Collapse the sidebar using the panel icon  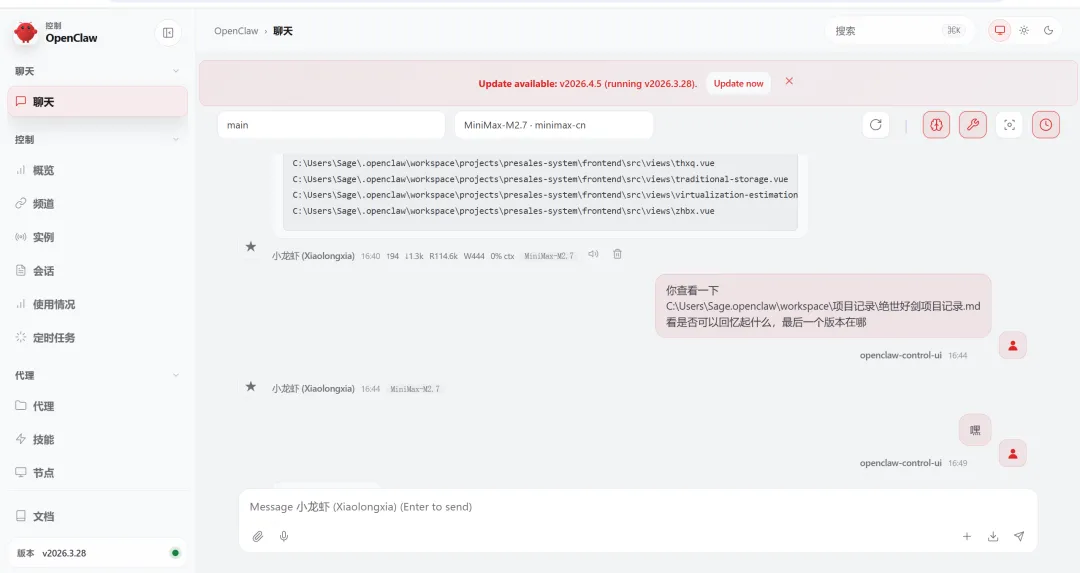pyautogui.click(x=168, y=32)
